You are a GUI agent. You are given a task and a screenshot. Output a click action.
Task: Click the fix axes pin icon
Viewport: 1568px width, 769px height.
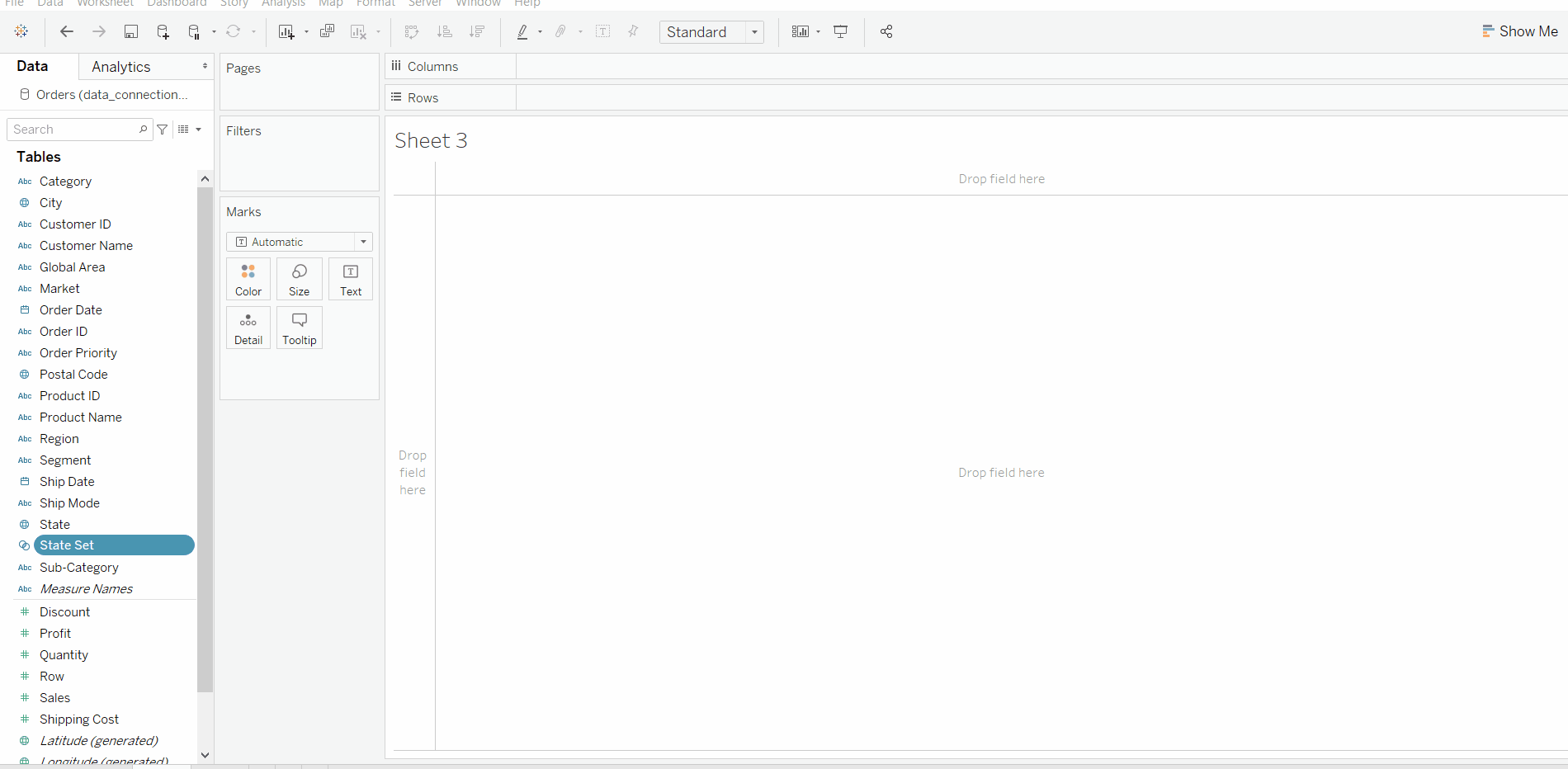633,31
